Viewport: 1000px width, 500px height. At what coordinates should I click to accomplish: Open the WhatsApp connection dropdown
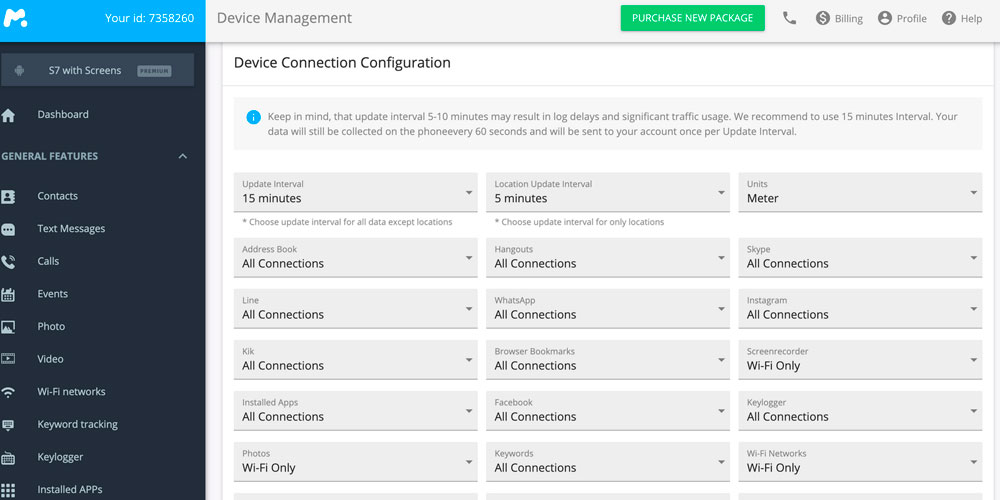tap(608, 309)
